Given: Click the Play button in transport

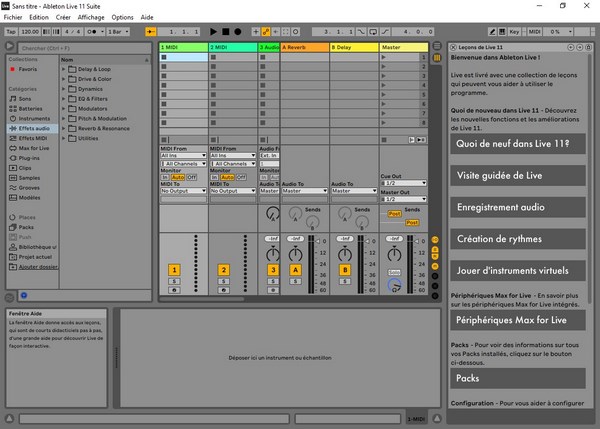Looking at the screenshot, I should (x=213, y=32).
